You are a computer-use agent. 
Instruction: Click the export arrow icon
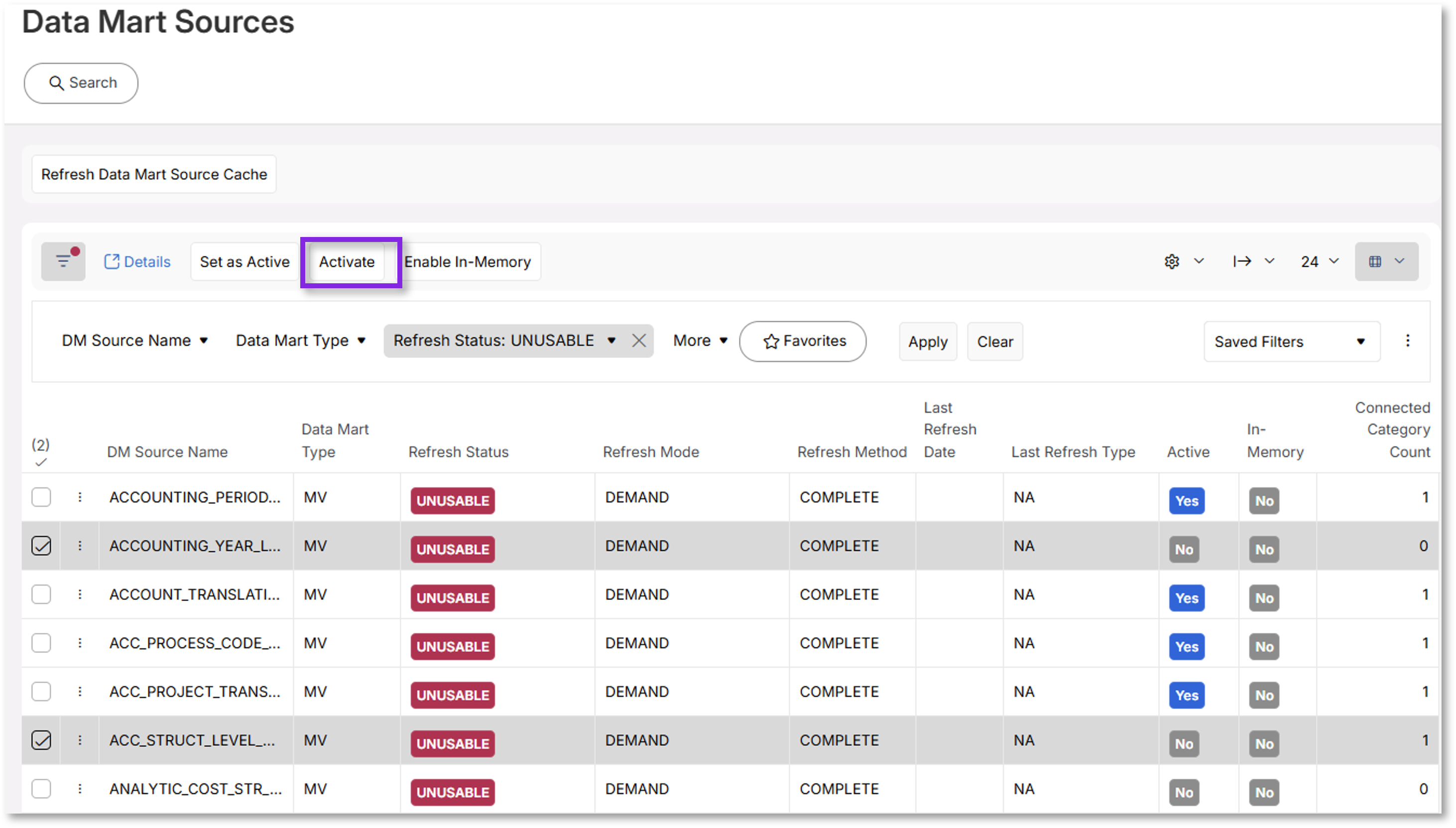point(1241,261)
